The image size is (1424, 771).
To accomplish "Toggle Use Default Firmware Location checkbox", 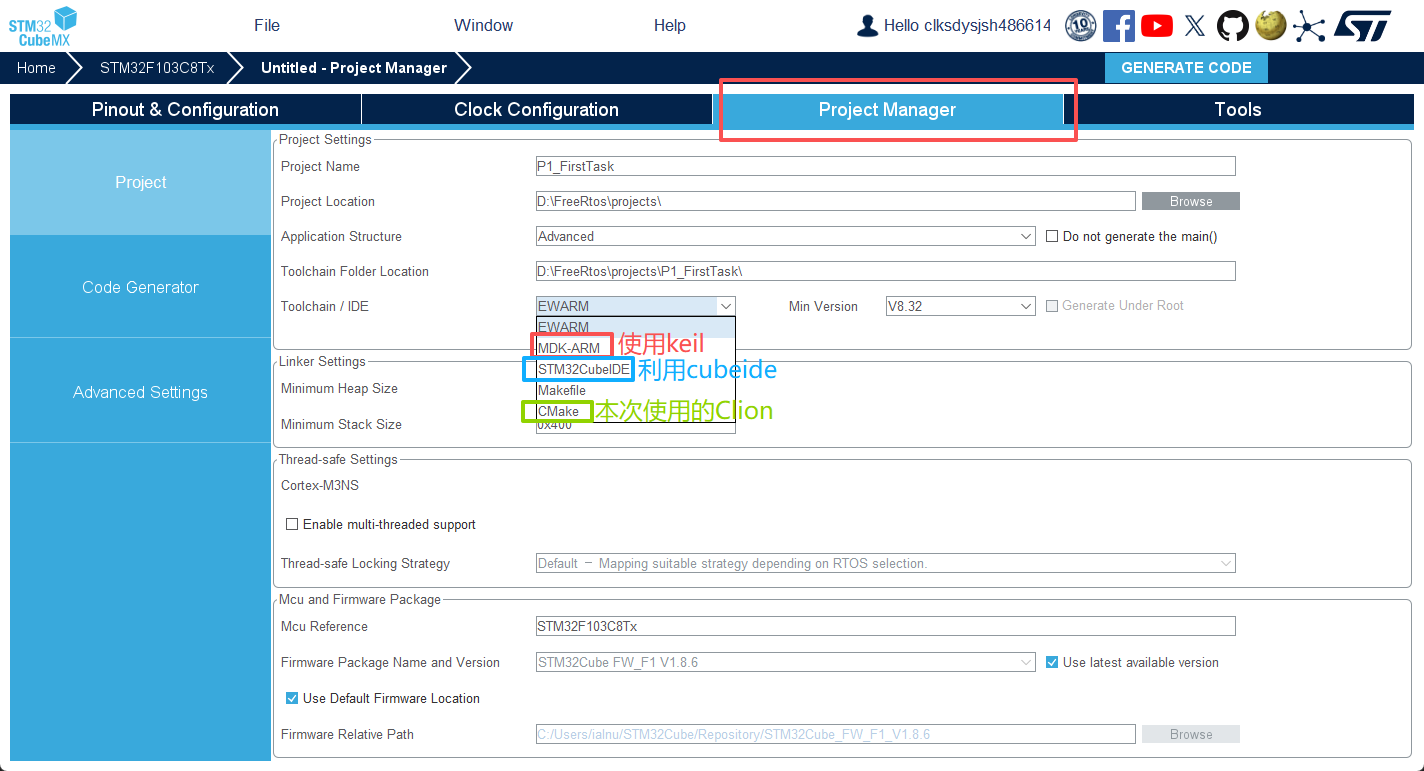I will click(292, 698).
